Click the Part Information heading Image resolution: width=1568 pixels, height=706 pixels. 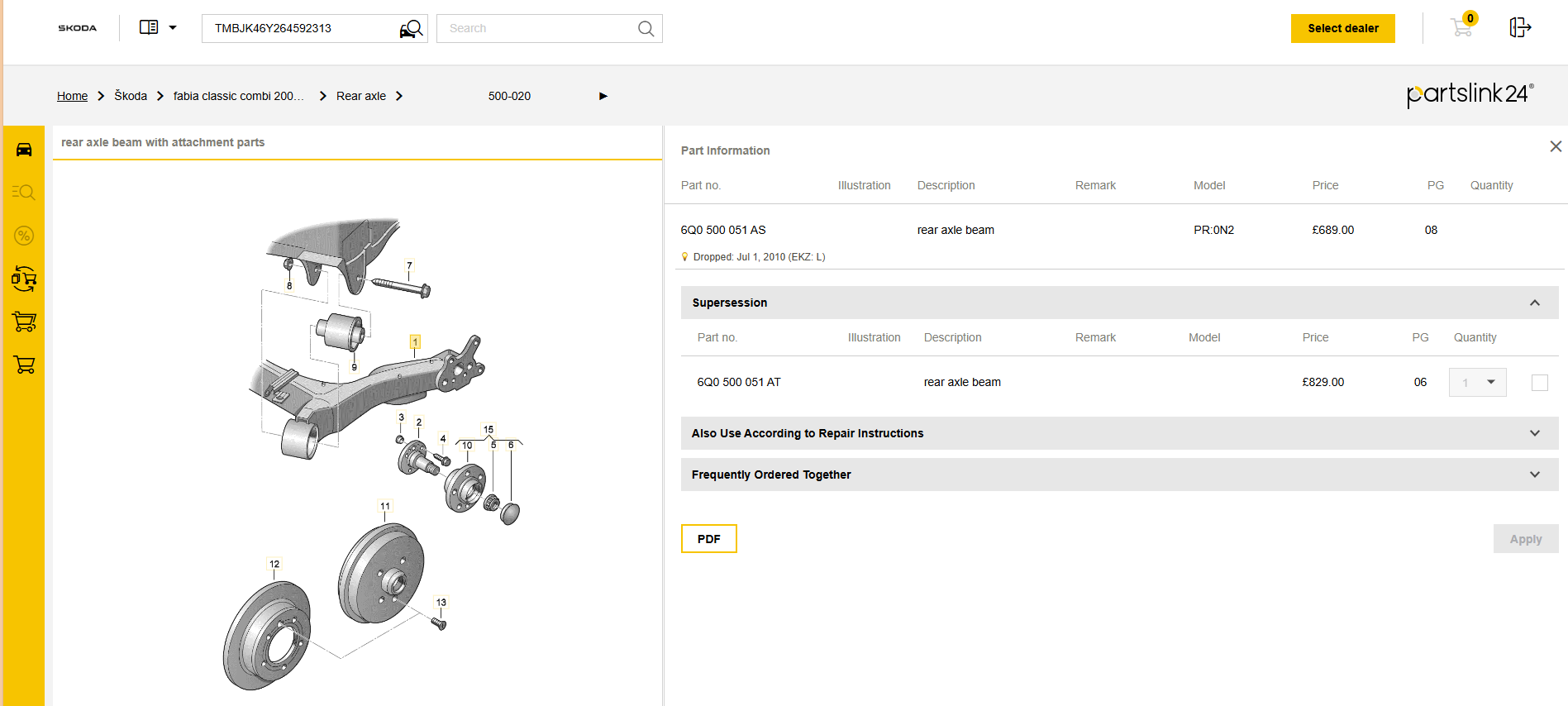[725, 150]
